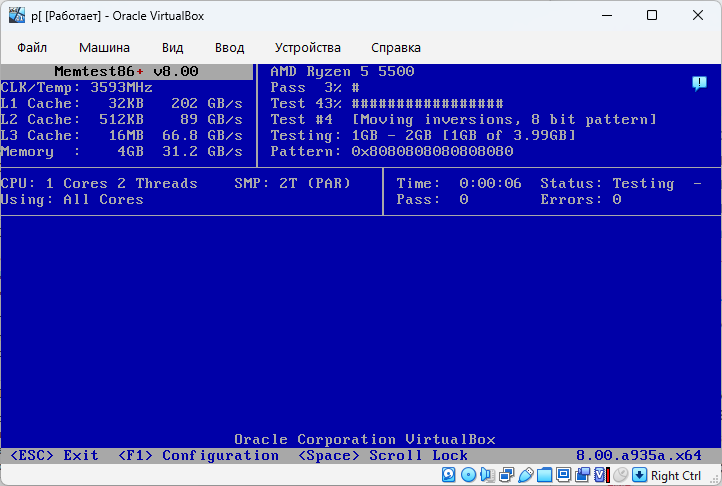Image resolution: width=722 pixels, height=486 pixels.
Task: Open the Машина menu
Action: [x=104, y=47]
